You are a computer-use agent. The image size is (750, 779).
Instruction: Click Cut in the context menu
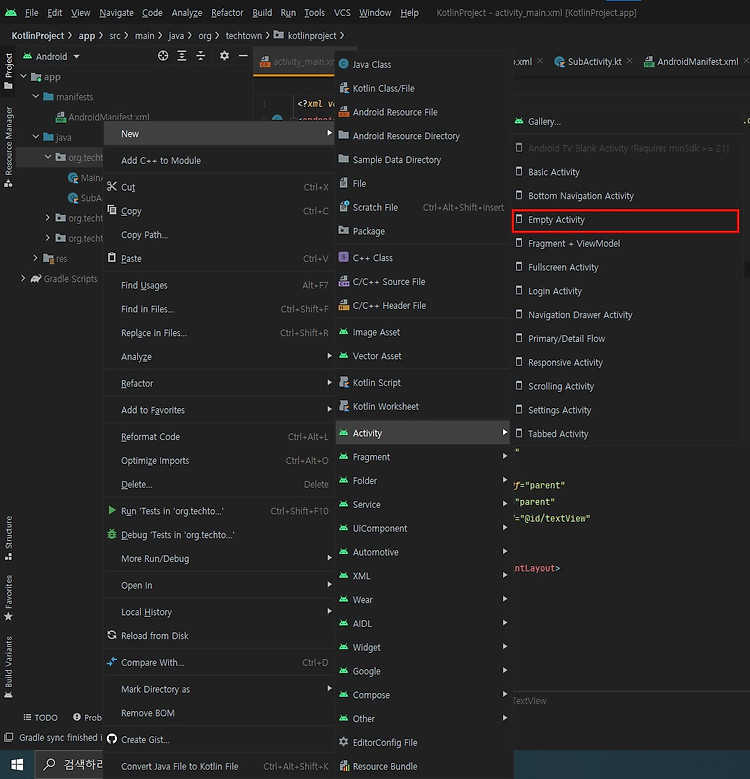tap(219, 187)
